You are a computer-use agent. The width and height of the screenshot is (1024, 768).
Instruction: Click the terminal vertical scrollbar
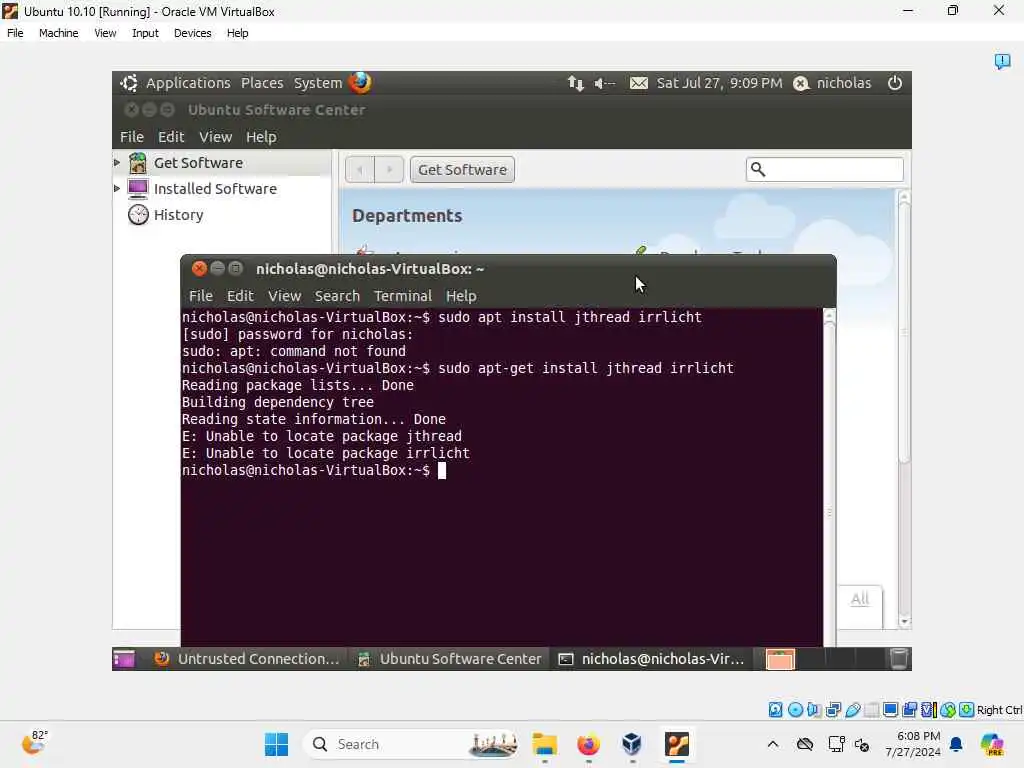(829, 477)
